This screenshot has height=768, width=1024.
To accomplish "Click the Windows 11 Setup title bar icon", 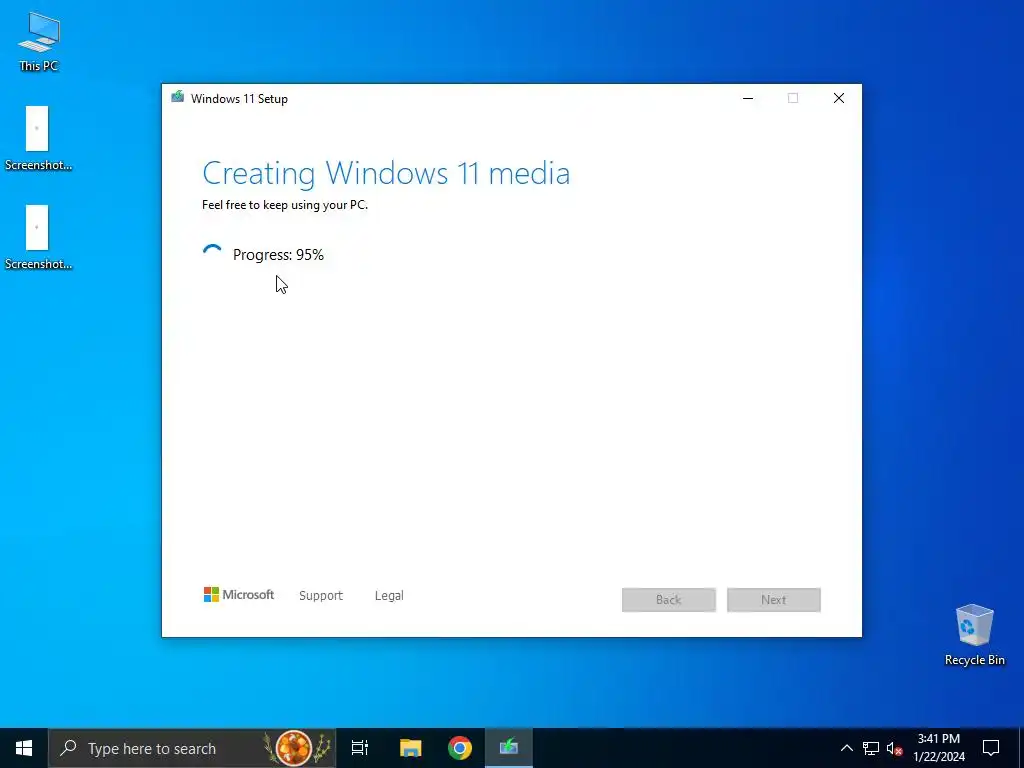I will click(x=177, y=97).
